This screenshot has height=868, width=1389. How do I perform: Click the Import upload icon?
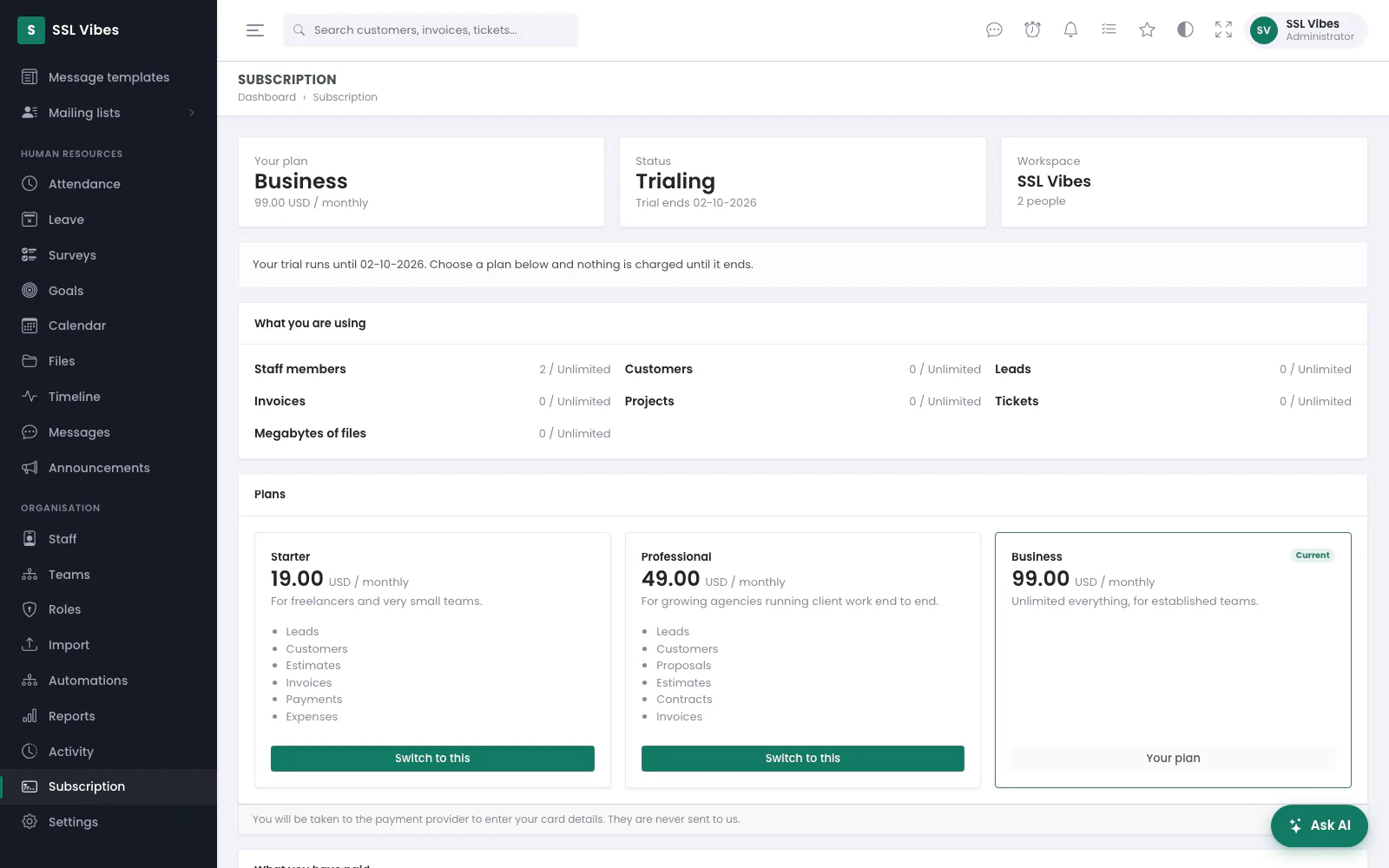30,645
